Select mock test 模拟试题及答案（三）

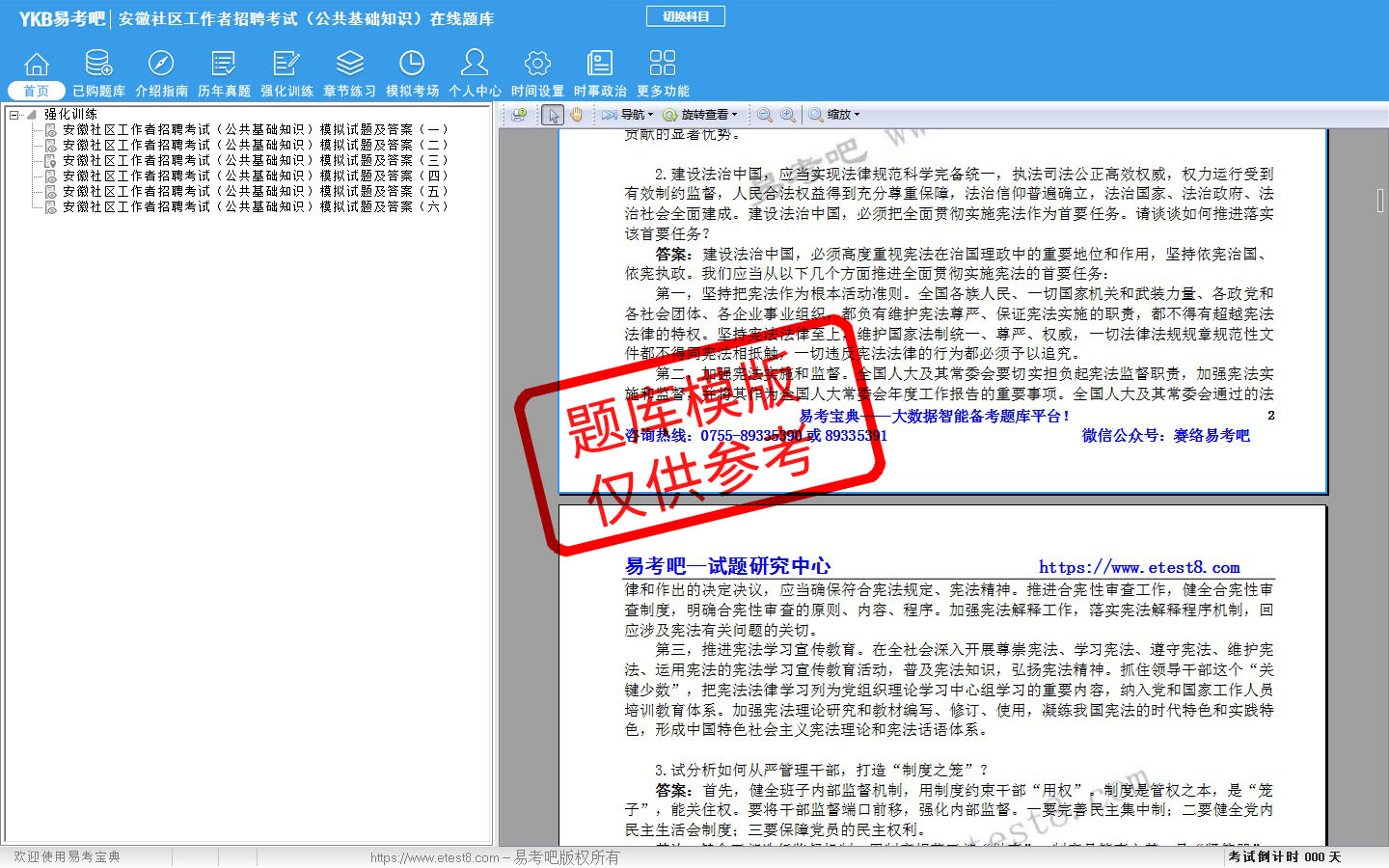[255, 160]
